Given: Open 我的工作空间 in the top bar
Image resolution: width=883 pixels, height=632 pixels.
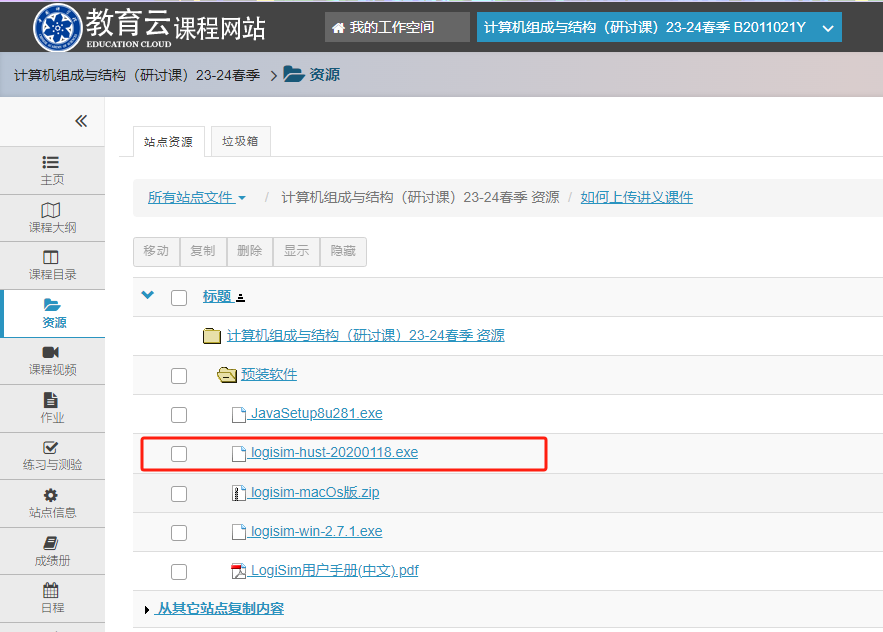Looking at the screenshot, I should [x=397, y=27].
